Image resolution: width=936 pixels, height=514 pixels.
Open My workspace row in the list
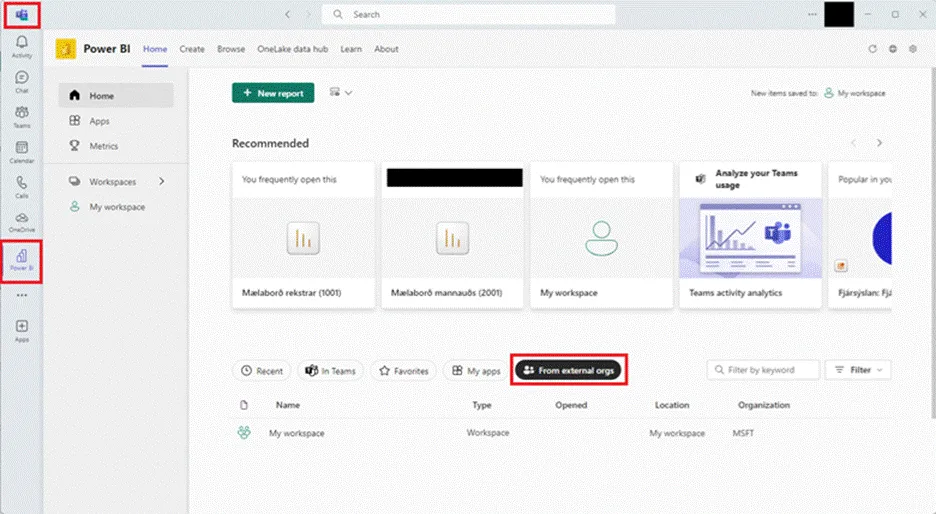297,433
